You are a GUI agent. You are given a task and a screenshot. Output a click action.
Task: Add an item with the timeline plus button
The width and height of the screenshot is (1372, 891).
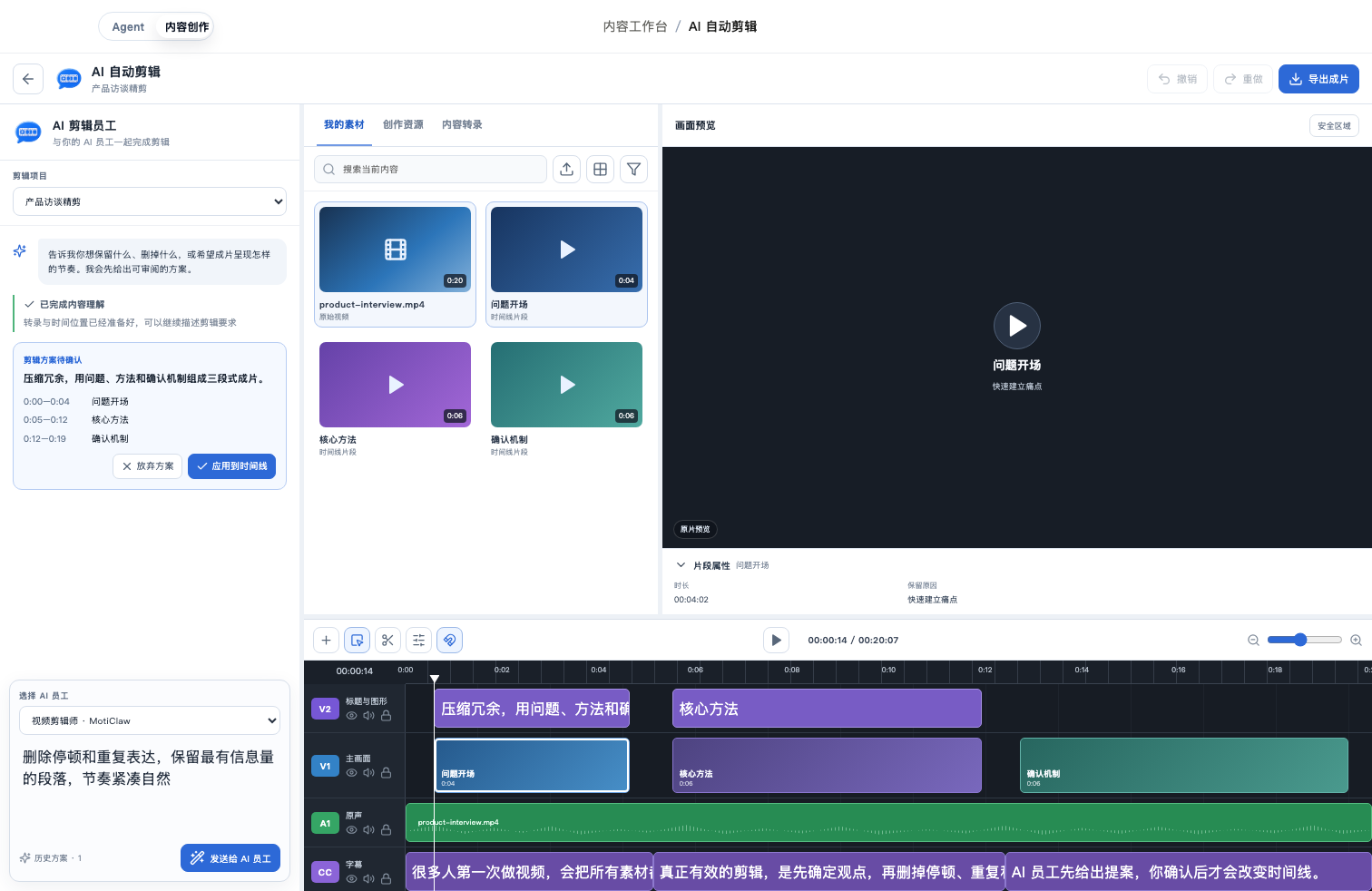tap(327, 640)
